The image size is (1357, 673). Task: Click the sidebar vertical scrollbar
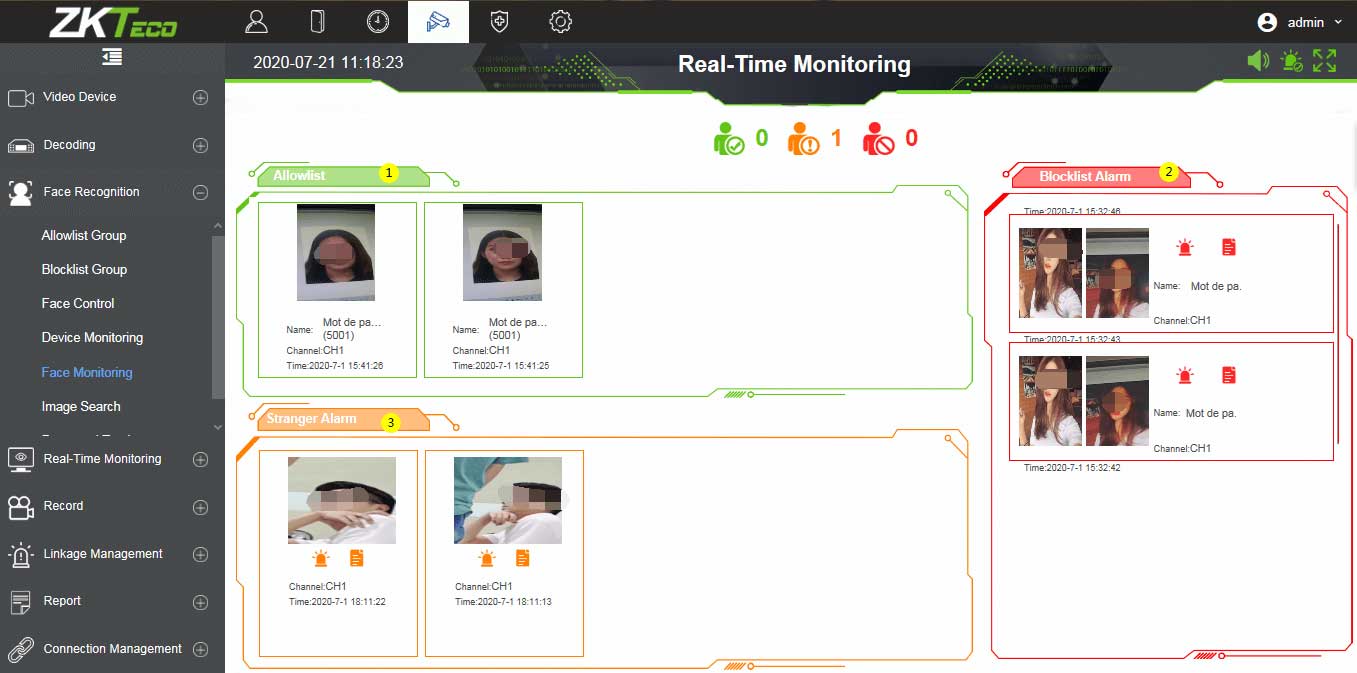coord(219,320)
